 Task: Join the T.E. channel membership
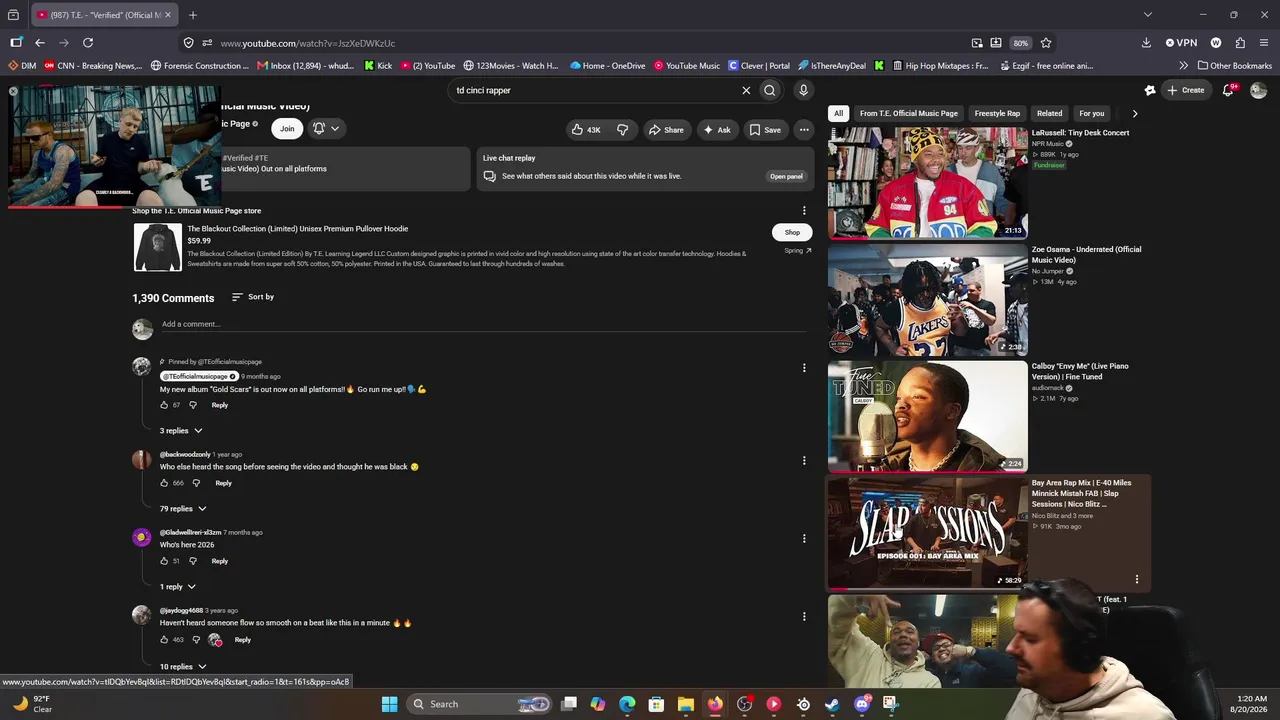tap(287, 128)
